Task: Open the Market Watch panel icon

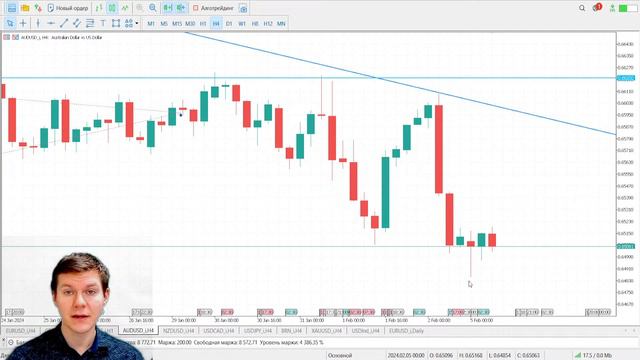Action: [x=12, y=8]
